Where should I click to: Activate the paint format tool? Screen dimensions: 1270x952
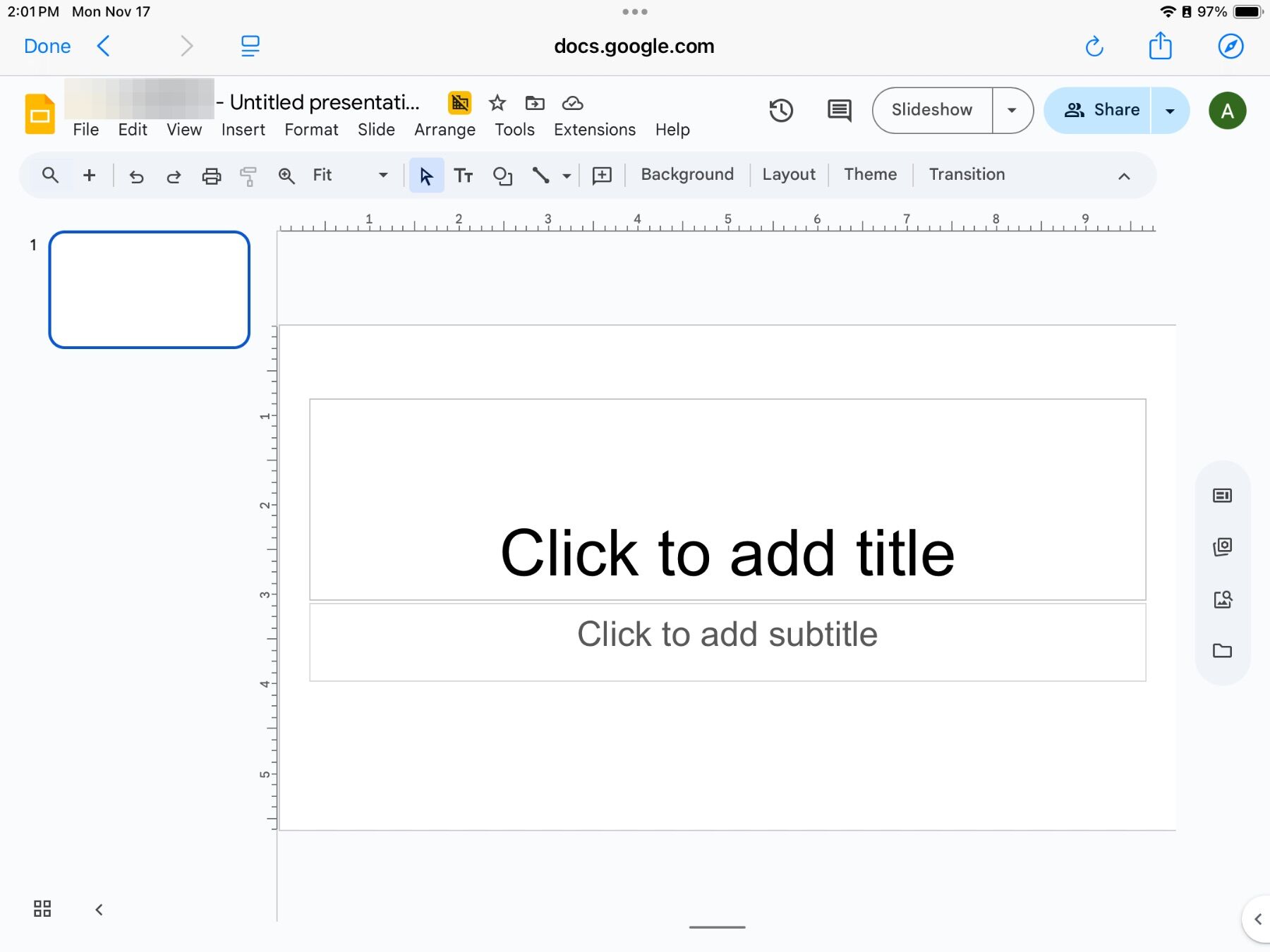pos(248,176)
